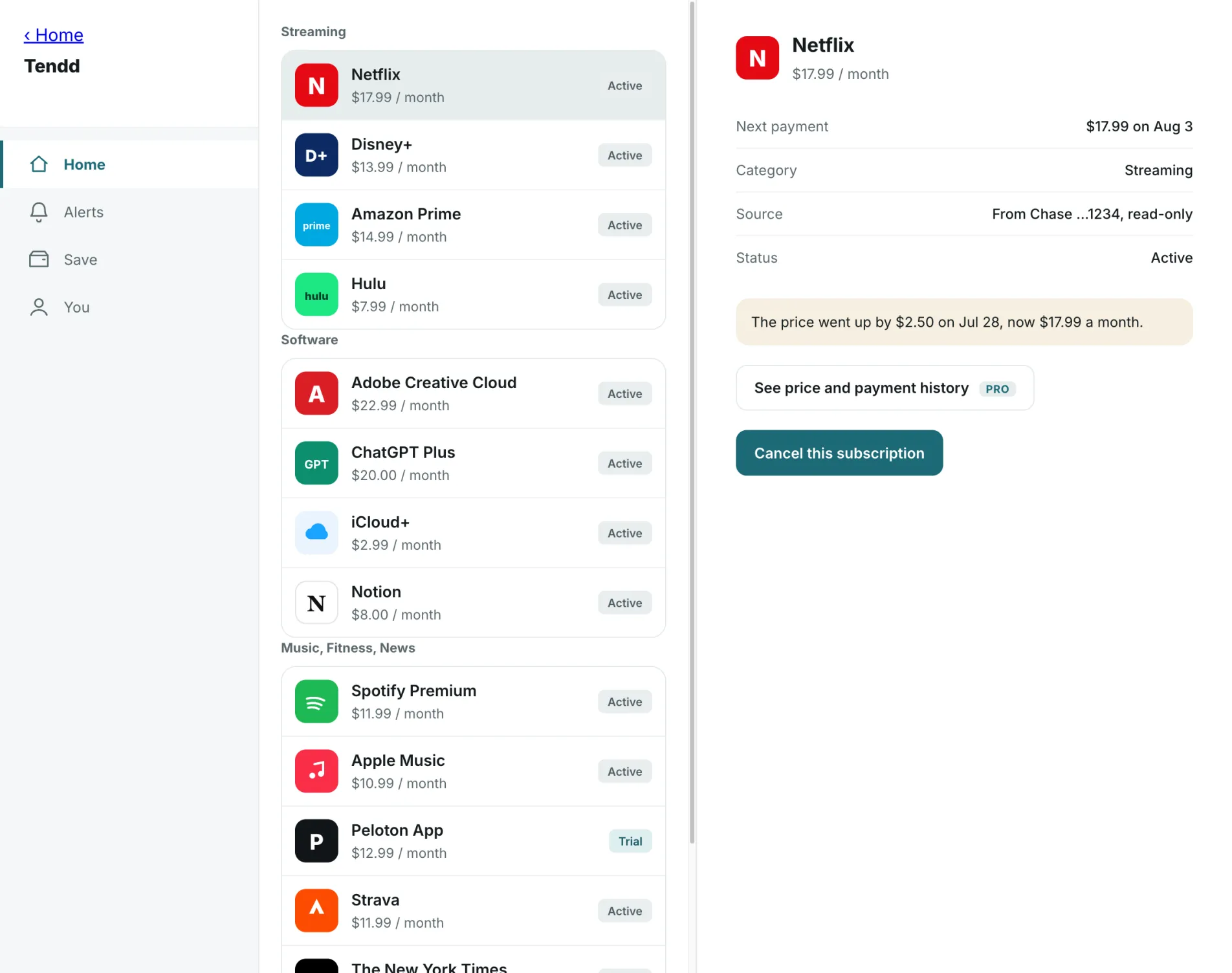Click the price increase notice banner
This screenshot has height=973, width=1232.
[964, 322]
